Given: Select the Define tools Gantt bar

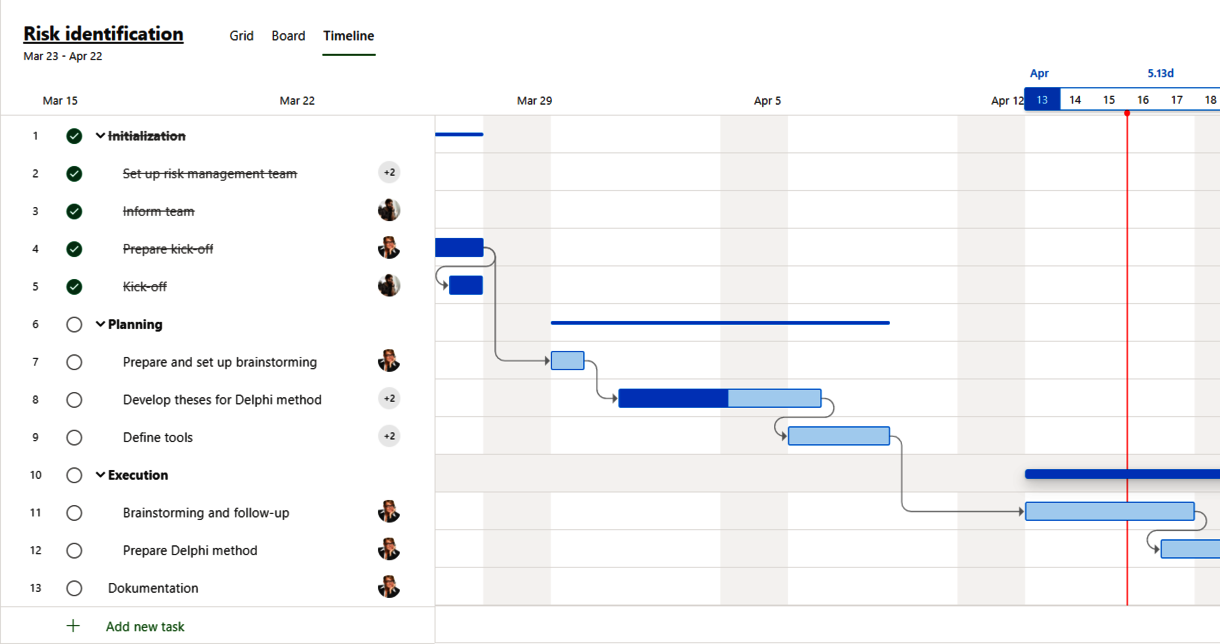Looking at the screenshot, I should 839,436.
